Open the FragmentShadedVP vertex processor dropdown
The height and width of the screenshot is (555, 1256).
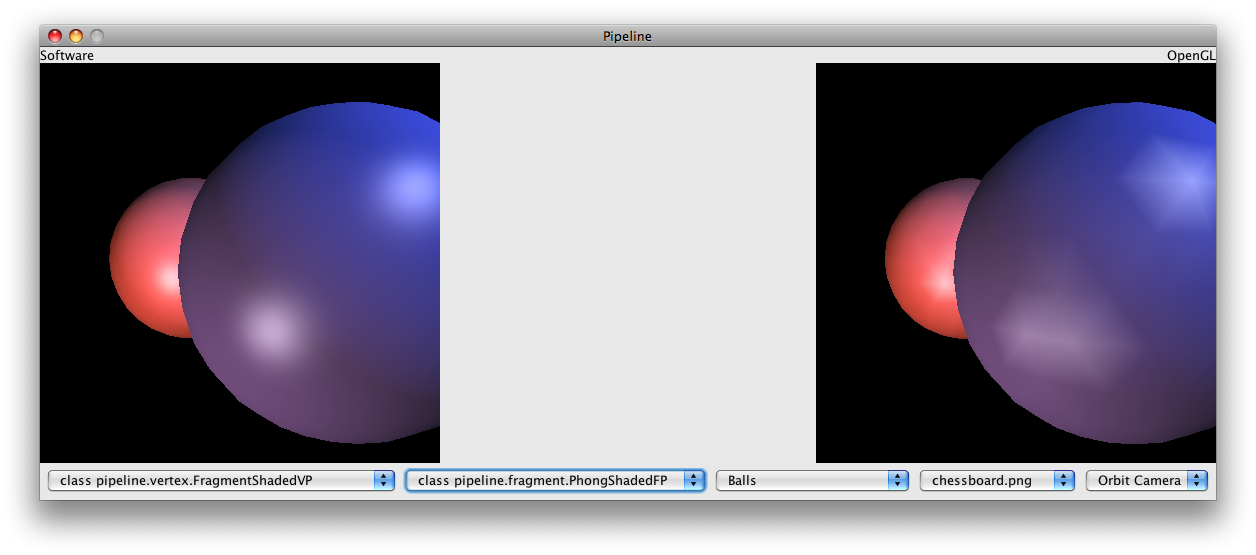coord(221,481)
